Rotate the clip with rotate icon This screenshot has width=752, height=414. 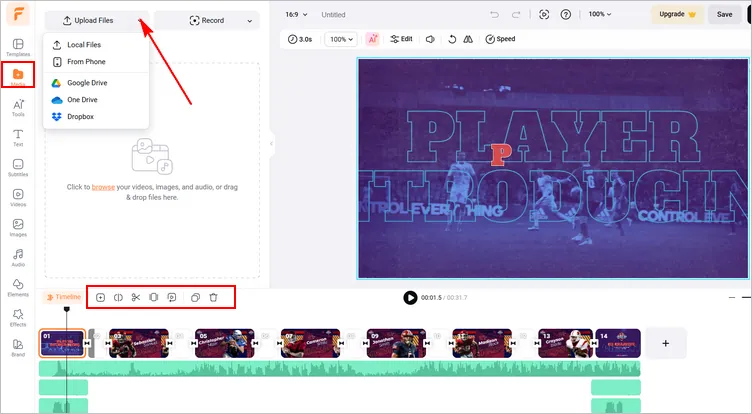point(452,39)
